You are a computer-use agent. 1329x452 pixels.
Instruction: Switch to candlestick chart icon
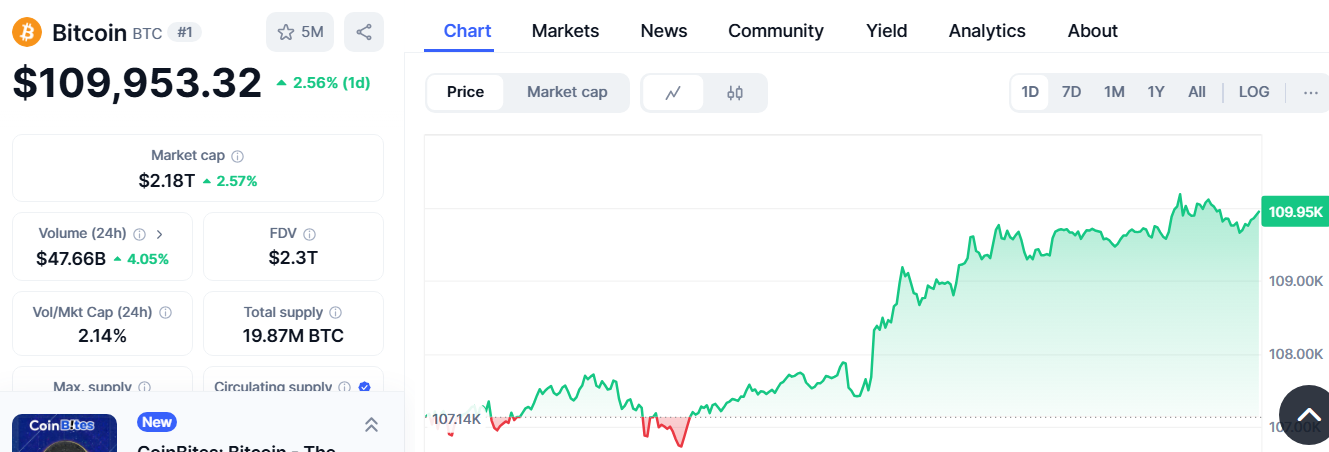tap(735, 93)
